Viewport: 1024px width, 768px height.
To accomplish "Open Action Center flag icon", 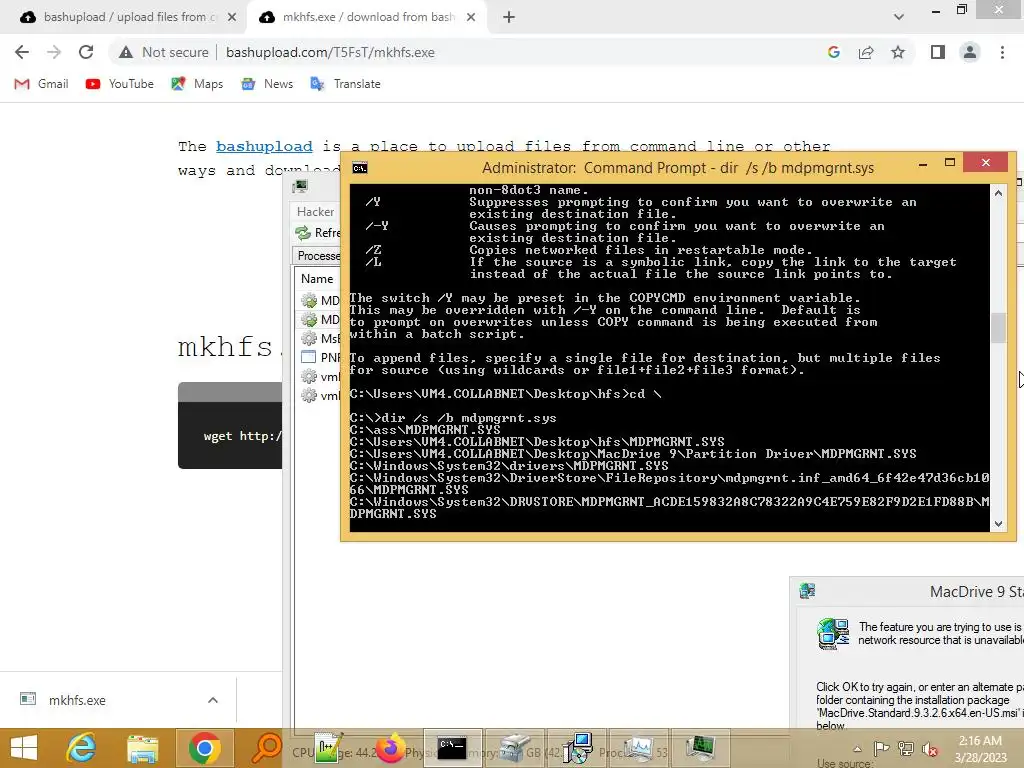I will tap(882, 748).
